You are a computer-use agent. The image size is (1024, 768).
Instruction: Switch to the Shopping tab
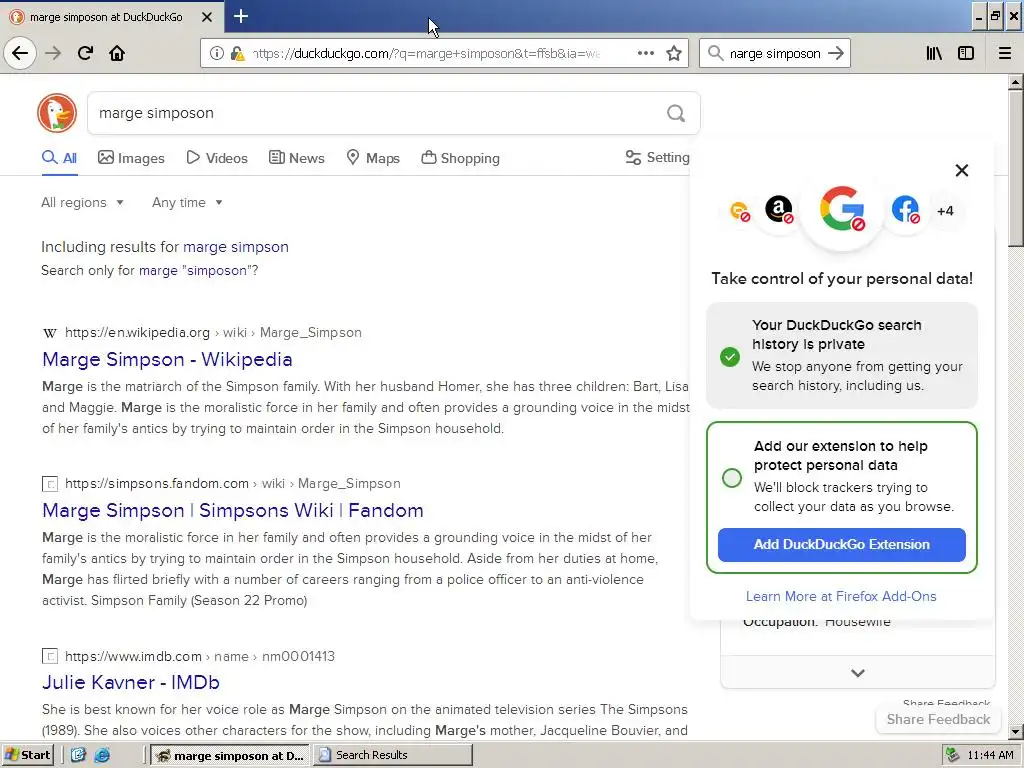(460, 158)
